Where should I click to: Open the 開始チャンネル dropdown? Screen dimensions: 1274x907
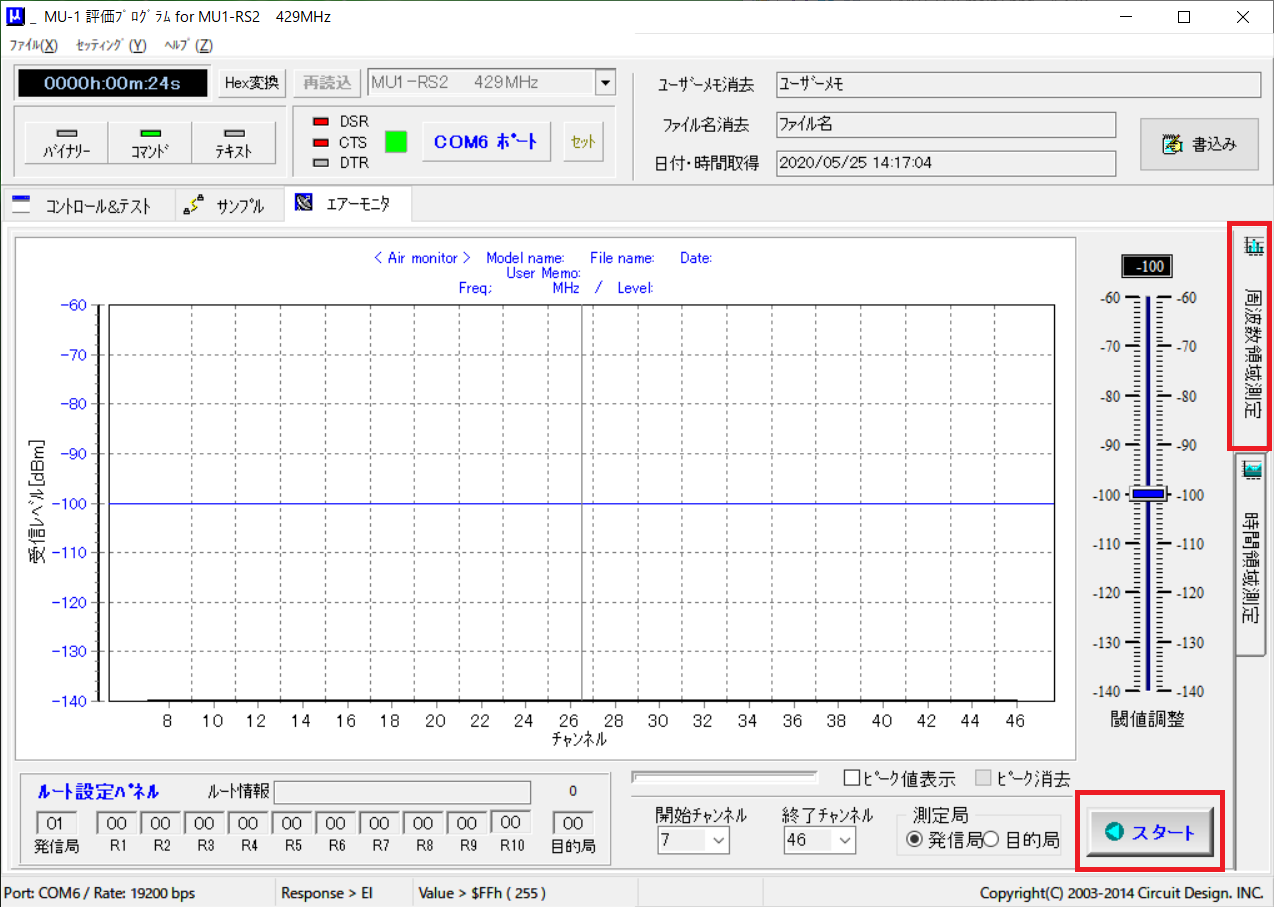click(719, 841)
